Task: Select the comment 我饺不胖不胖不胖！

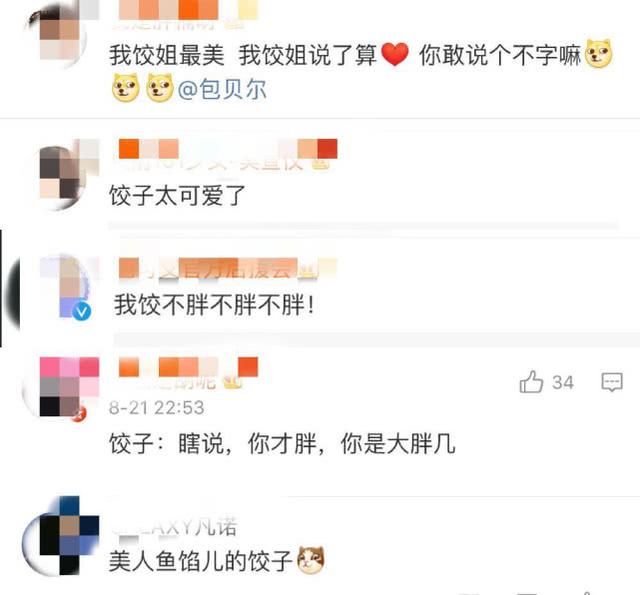Action: tap(214, 305)
